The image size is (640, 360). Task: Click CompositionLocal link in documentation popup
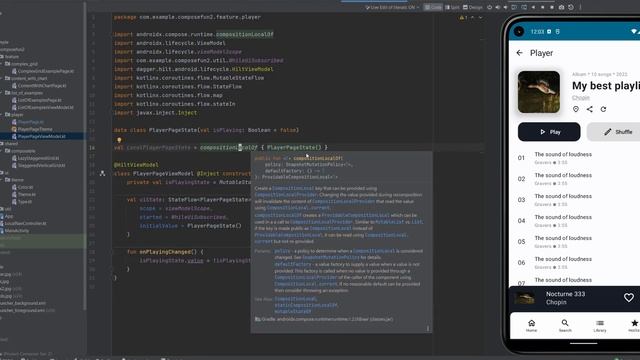pyautogui.click(x=293, y=188)
